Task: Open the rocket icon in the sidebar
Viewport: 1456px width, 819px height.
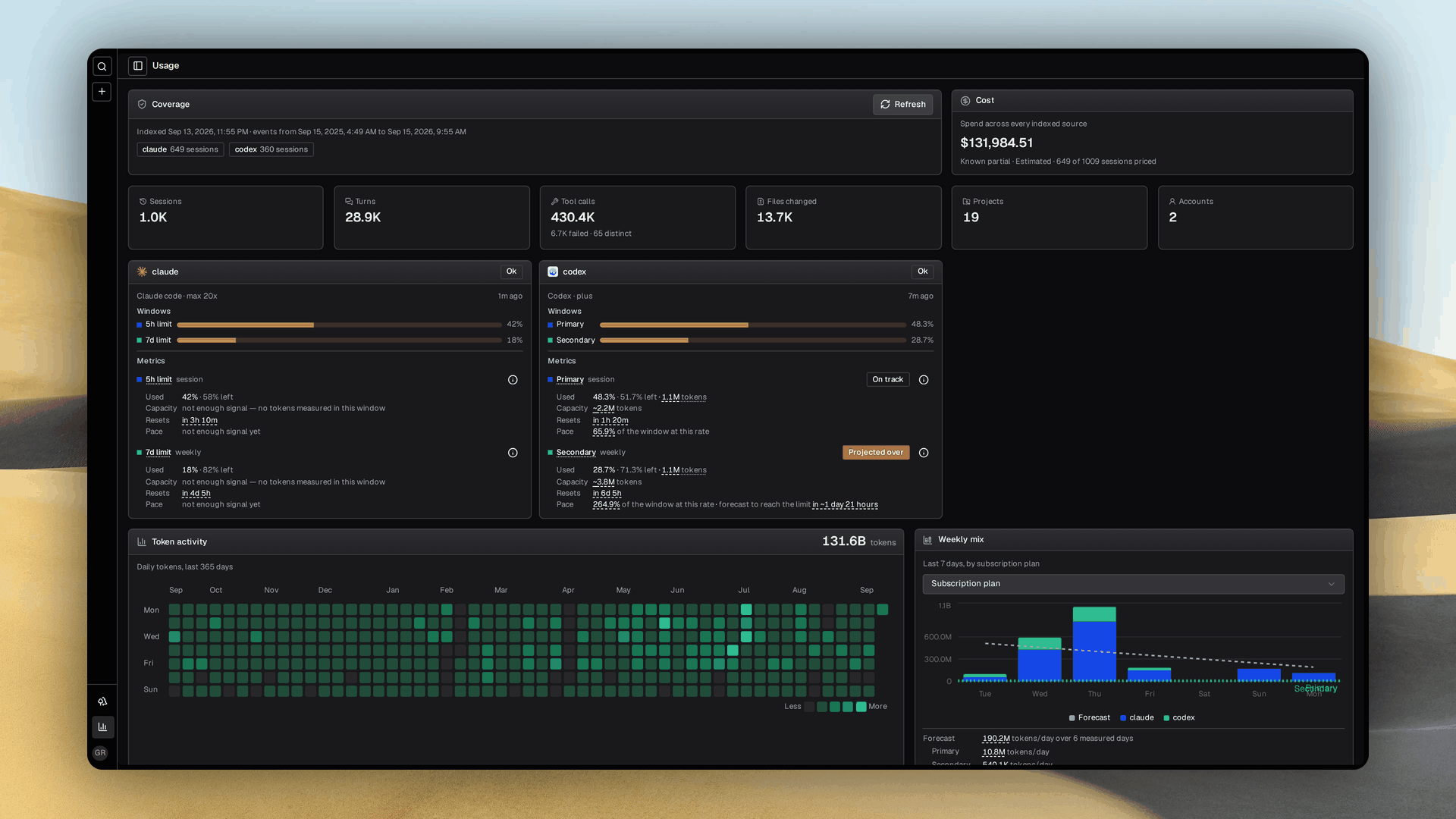Action: click(x=102, y=701)
